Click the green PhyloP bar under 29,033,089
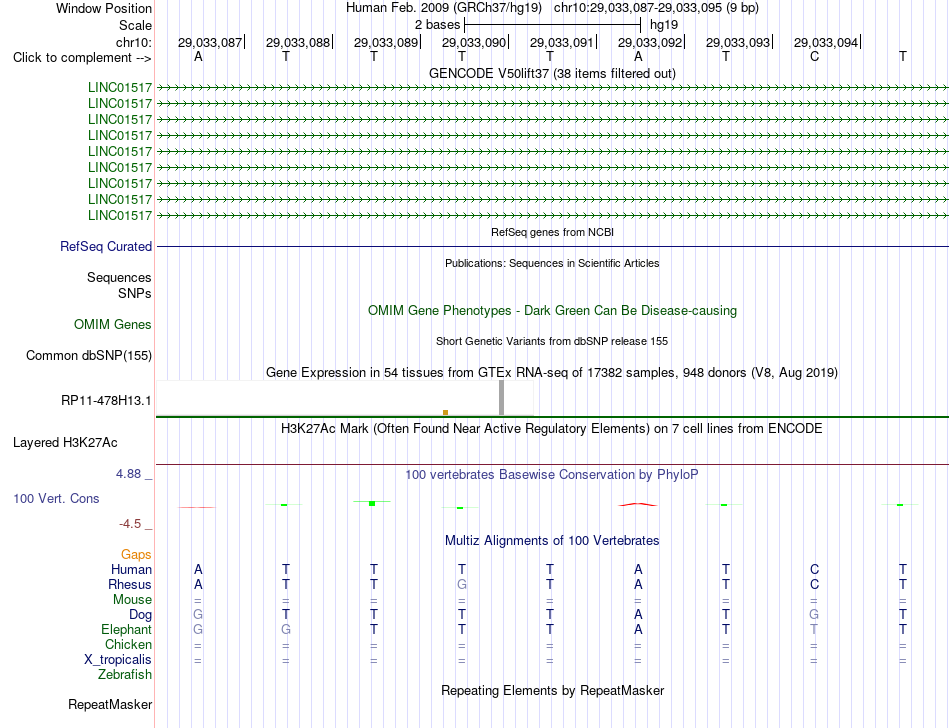The image size is (950, 728). coord(372,503)
